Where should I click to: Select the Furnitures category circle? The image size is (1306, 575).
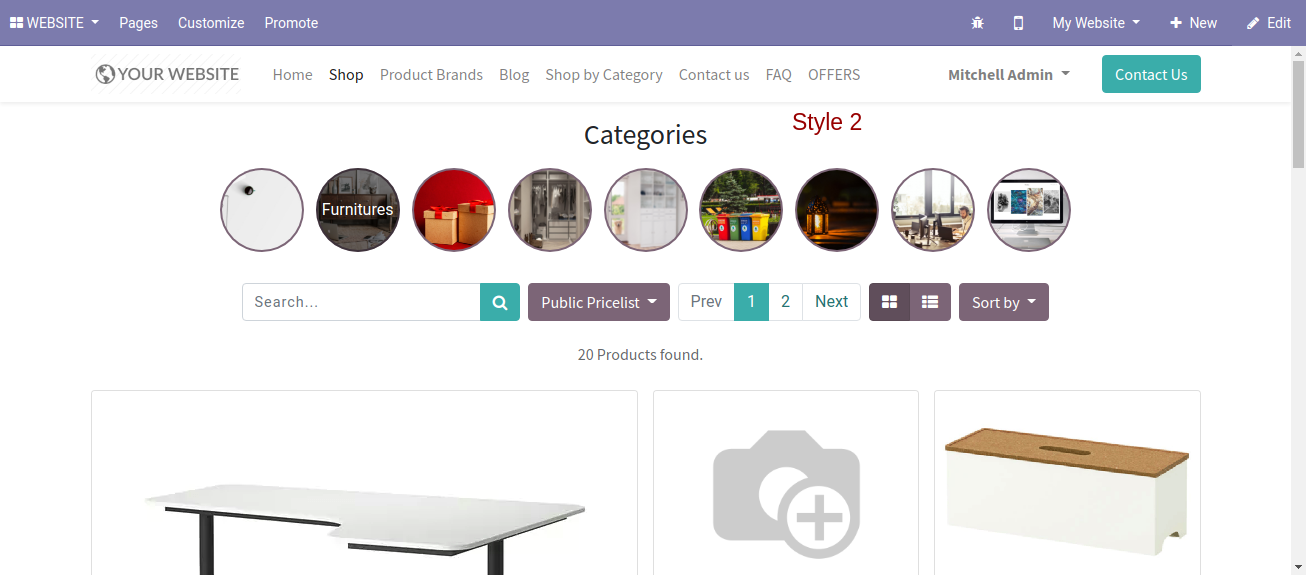click(x=358, y=210)
